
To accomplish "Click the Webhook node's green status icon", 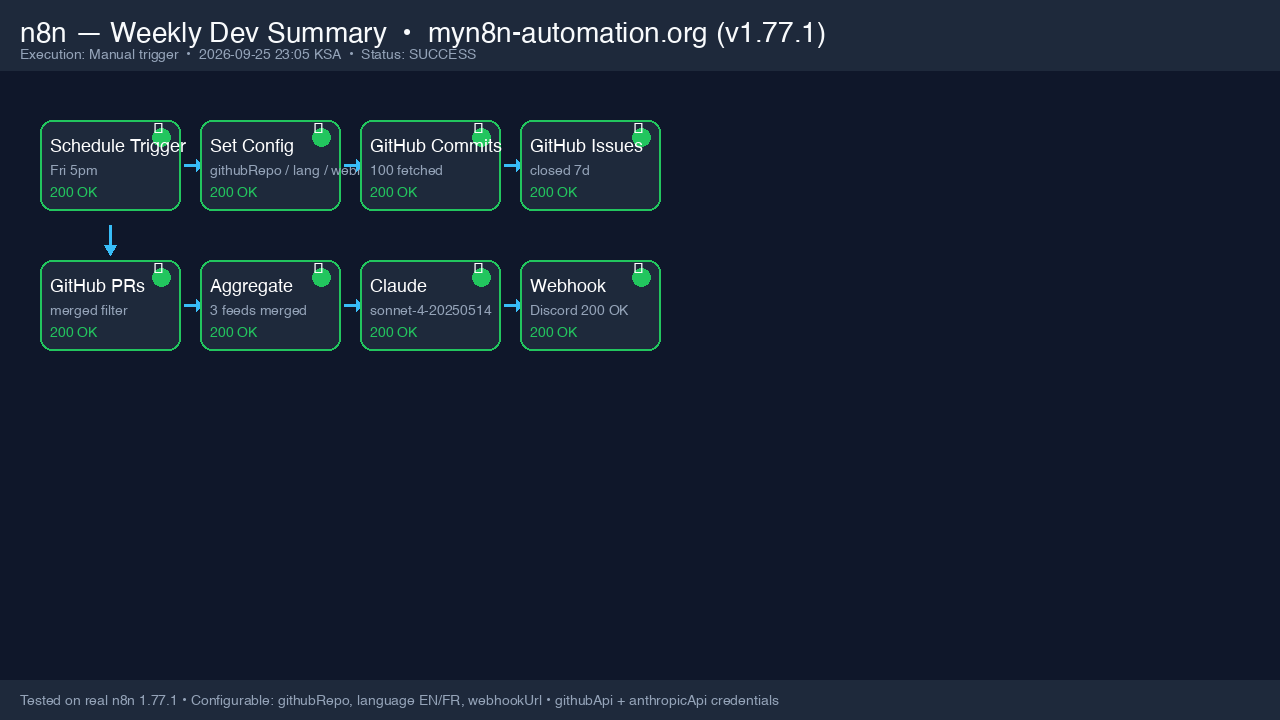I will (641, 277).
